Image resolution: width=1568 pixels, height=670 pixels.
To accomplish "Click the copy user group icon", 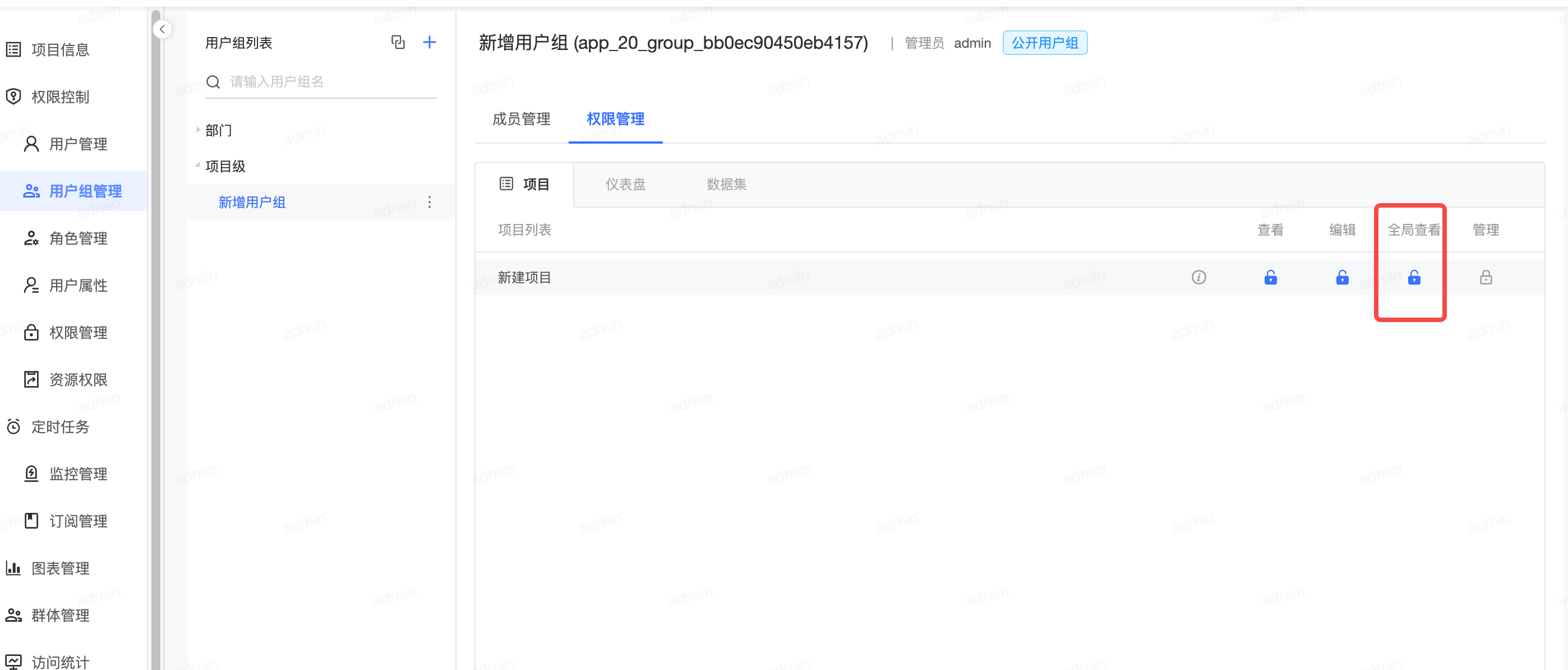I will tap(398, 42).
